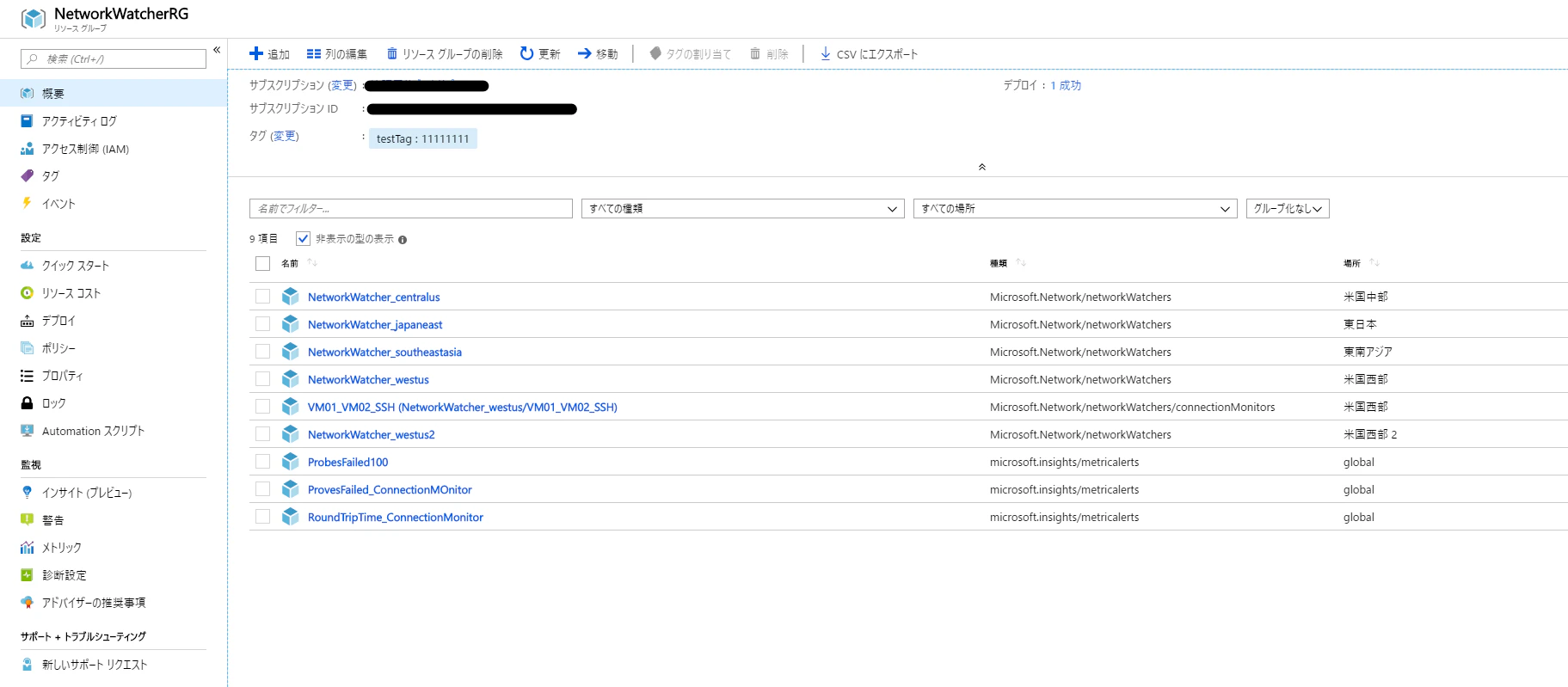This screenshot has height=687, width=1568.
Task: Click the デプロイ icon in sidebar
Action: pos(28,321)
